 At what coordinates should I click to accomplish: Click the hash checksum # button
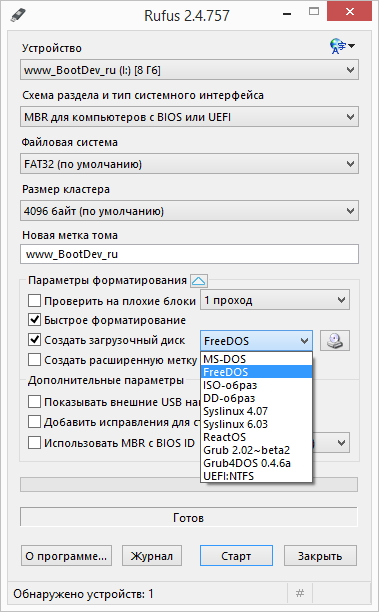tap(300, 594)
